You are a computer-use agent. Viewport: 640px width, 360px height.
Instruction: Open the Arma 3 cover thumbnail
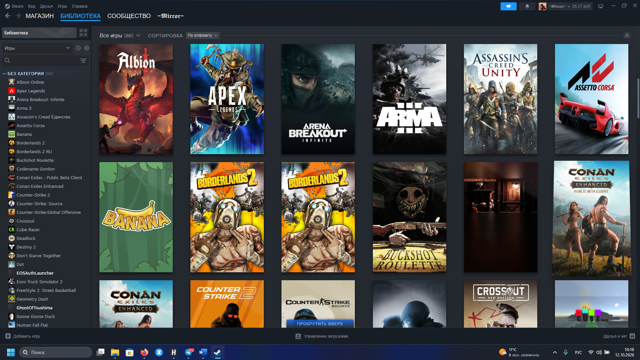pyautogui.click(x=409, y=99)
